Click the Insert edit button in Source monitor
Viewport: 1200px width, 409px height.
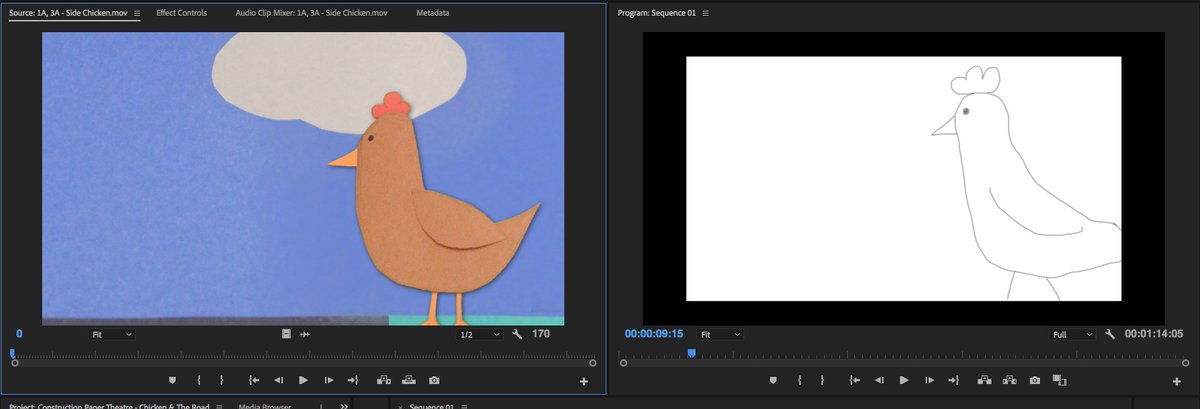[x=383, y=380]
